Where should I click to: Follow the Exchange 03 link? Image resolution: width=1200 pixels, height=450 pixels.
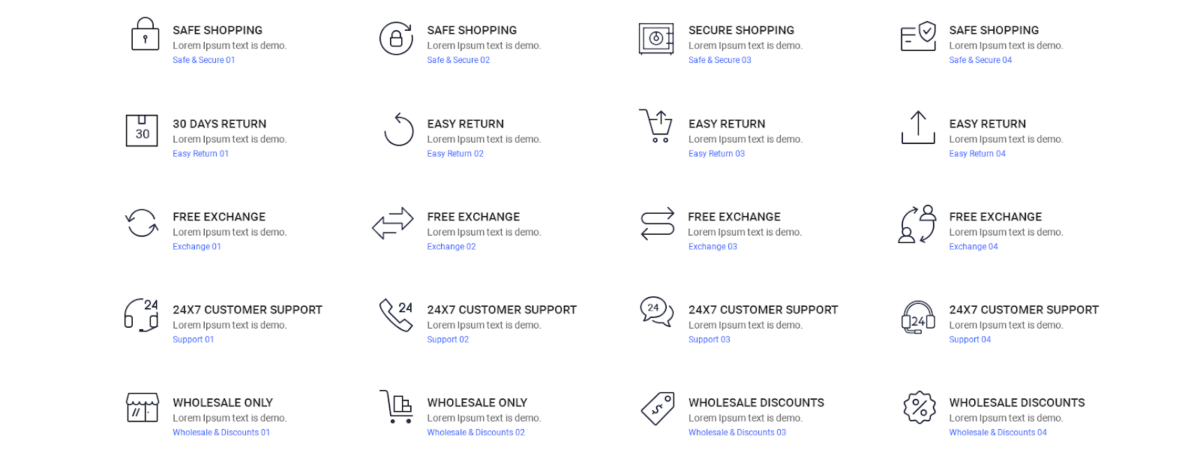pyautogui.click(x=712, y=247)
